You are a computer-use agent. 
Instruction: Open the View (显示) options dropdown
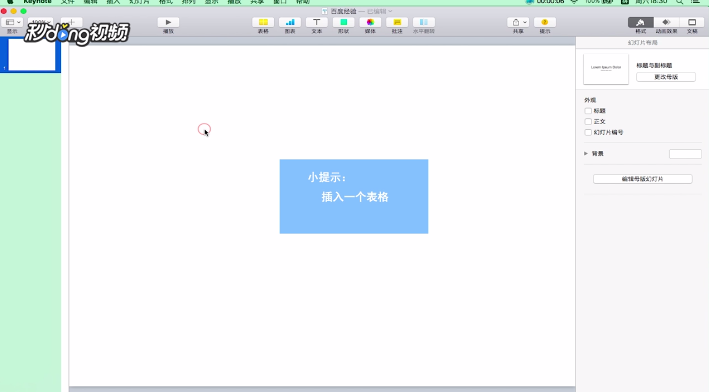click(12, 22)
